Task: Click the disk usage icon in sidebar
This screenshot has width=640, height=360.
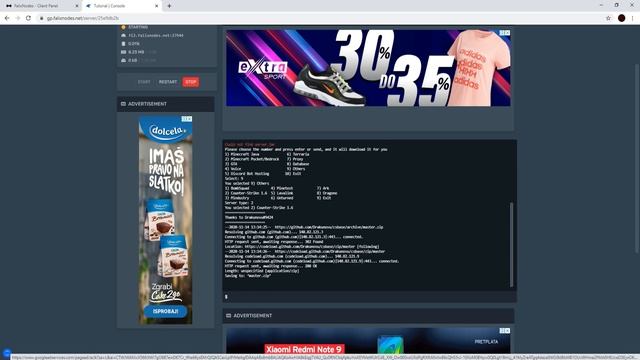Action: click(123, 60)
